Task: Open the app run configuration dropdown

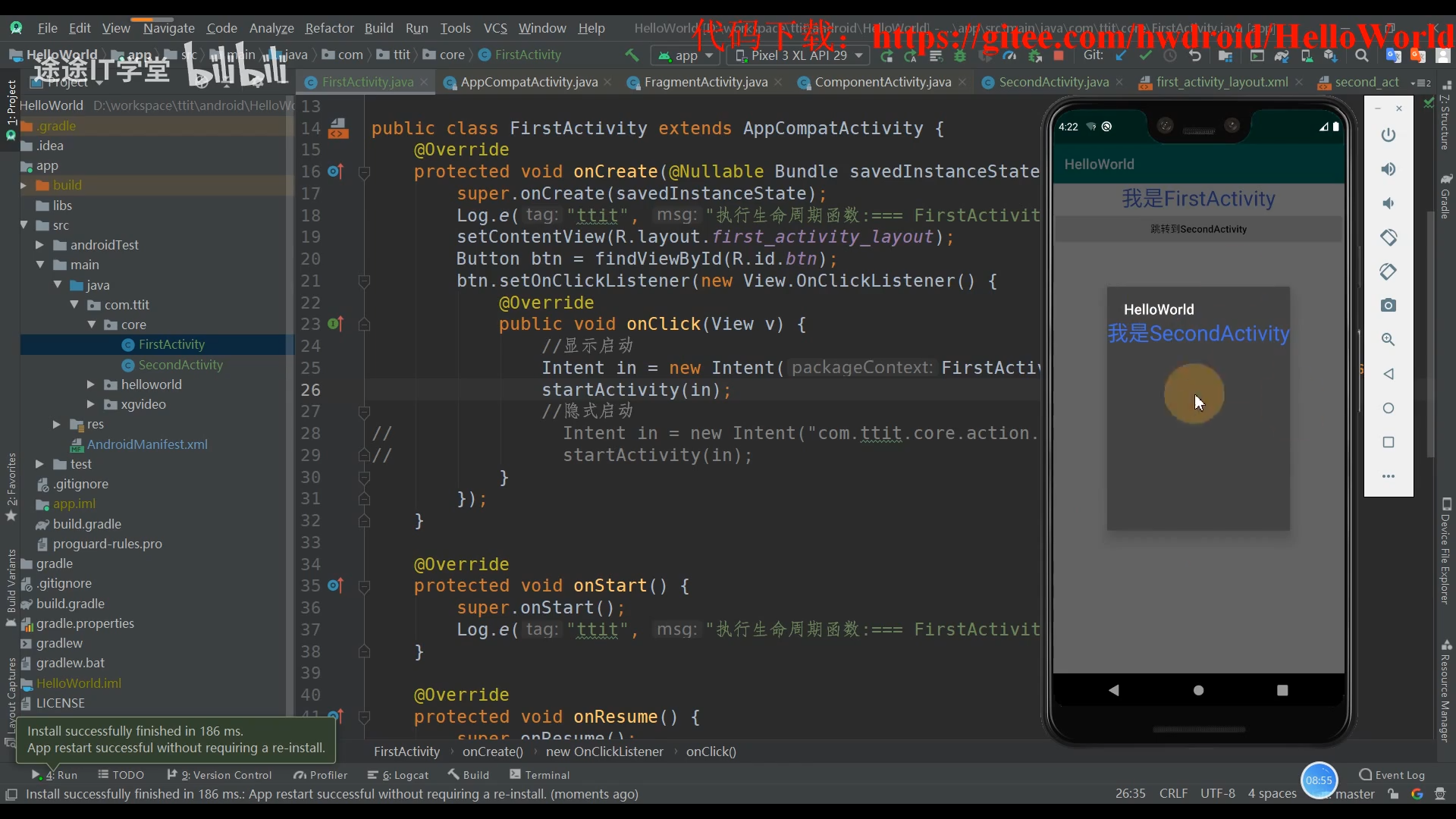Action: pyautogui.click(x=686, y=55)
